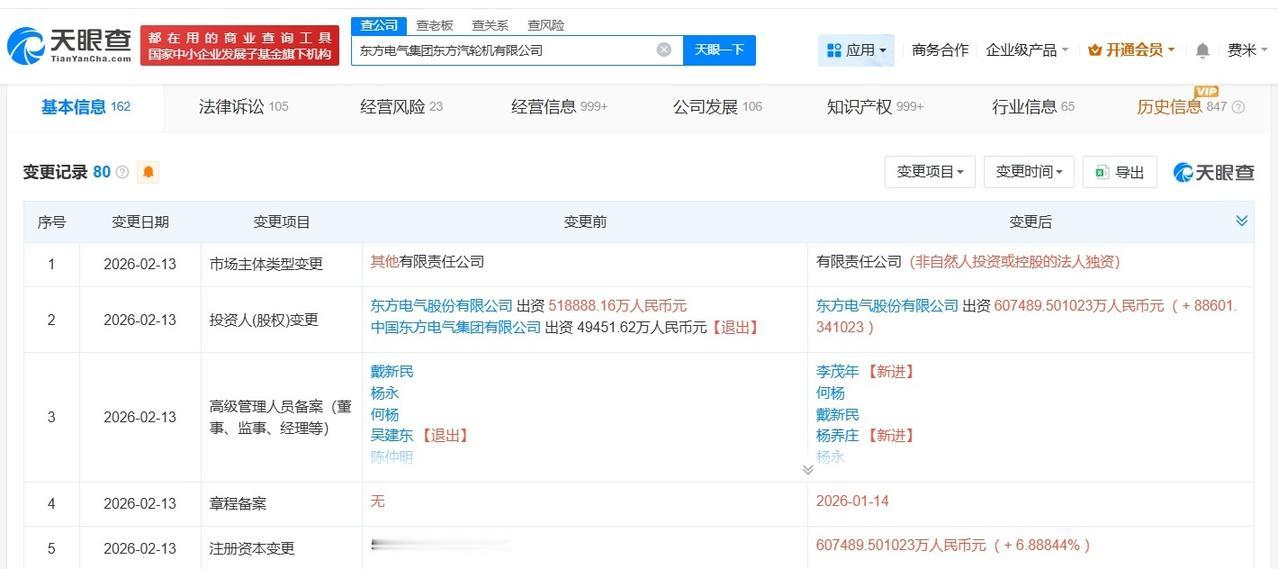Select the 查公司 search tab
Viewport: 1278px width, 569px height.
click(x=379, y=25)
